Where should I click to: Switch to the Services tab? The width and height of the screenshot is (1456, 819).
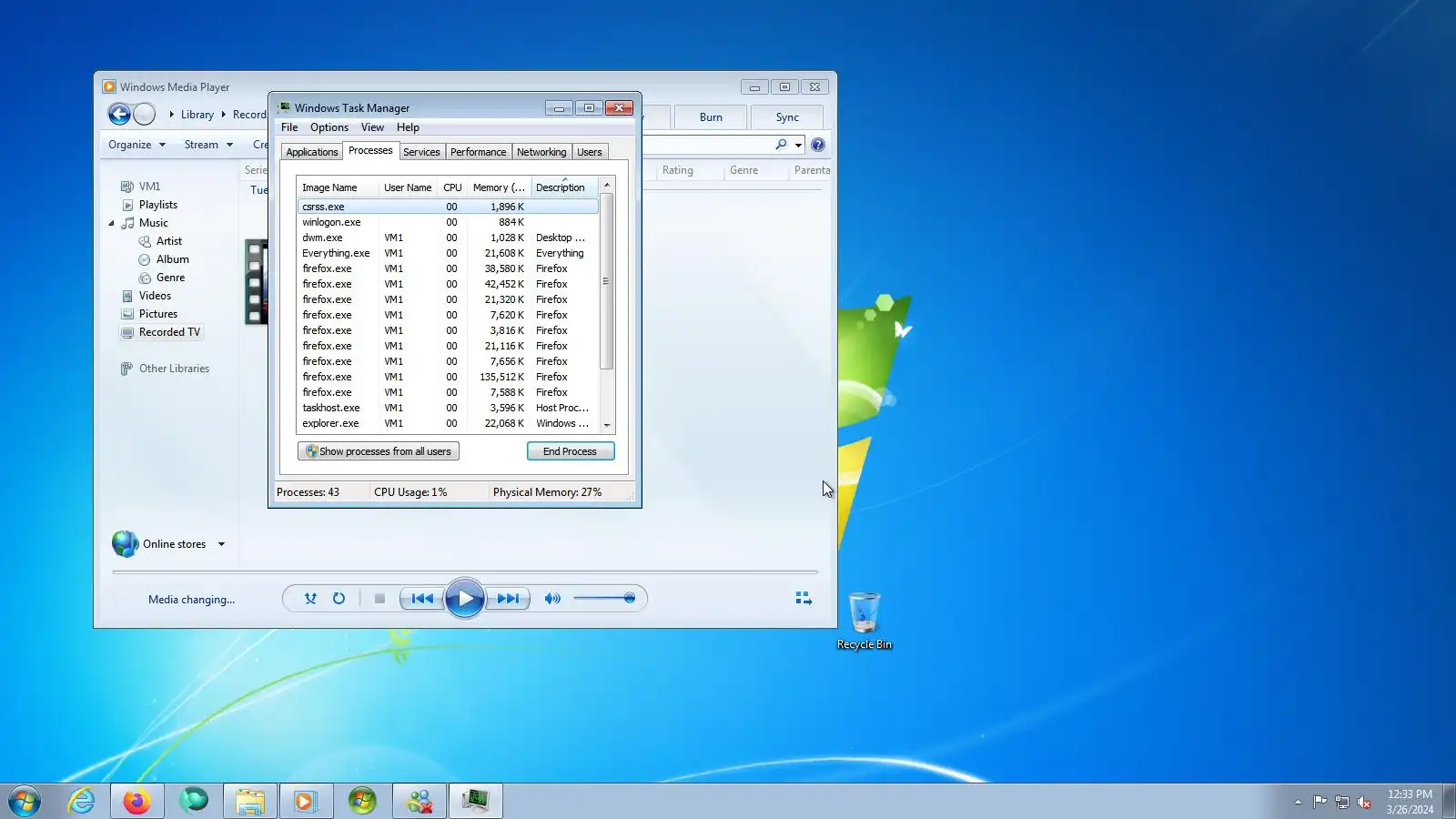coord(421,152)
